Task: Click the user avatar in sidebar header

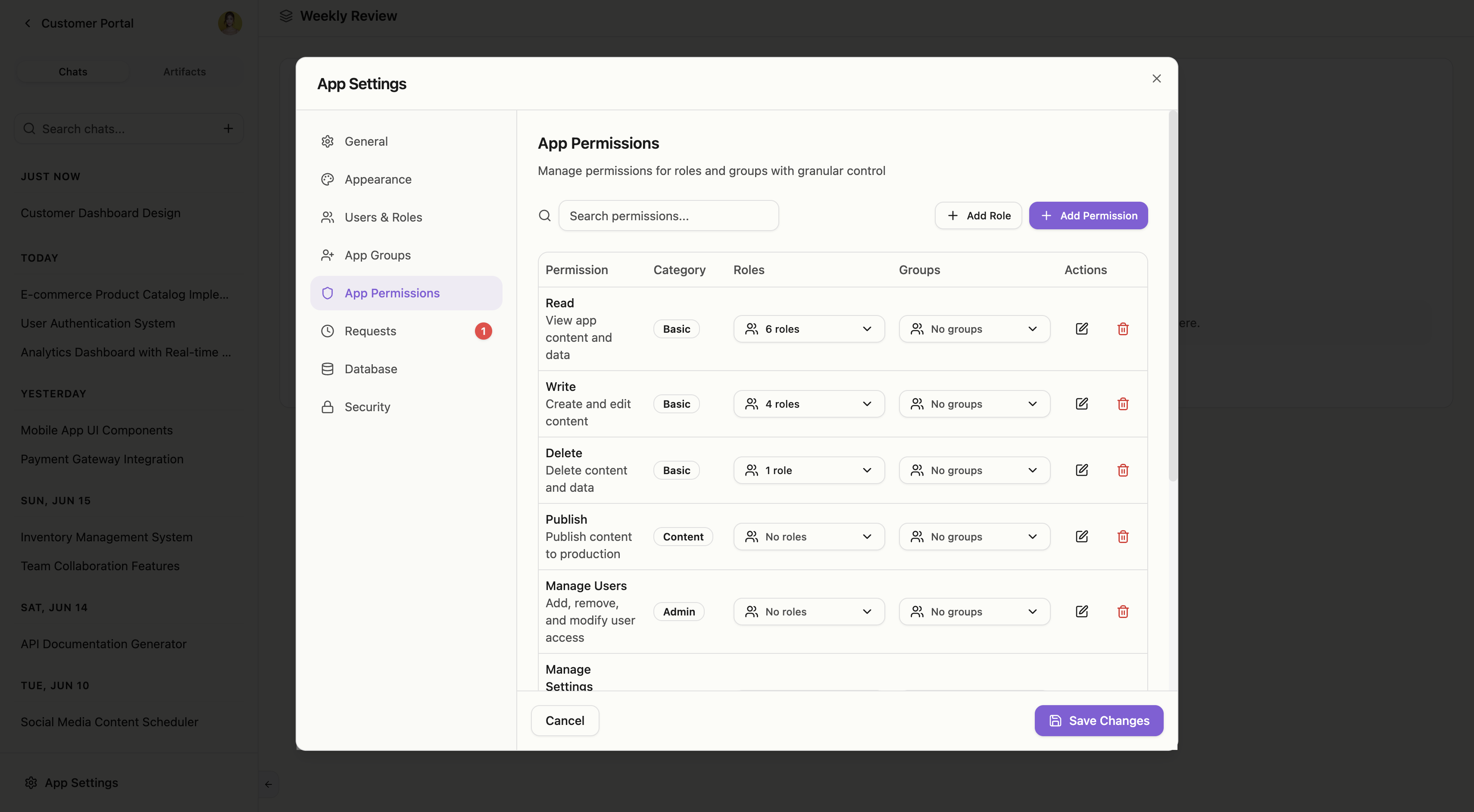Action: [229, 23]
